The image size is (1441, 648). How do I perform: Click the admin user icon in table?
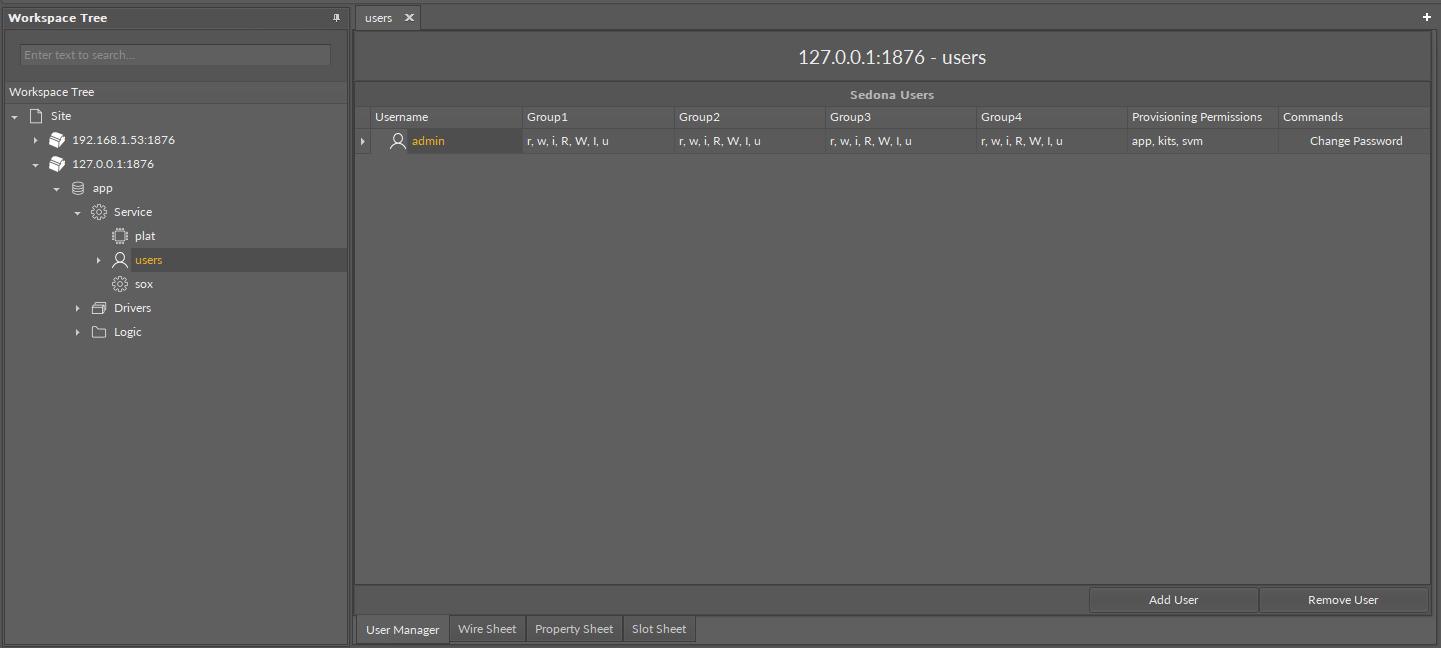398,141
